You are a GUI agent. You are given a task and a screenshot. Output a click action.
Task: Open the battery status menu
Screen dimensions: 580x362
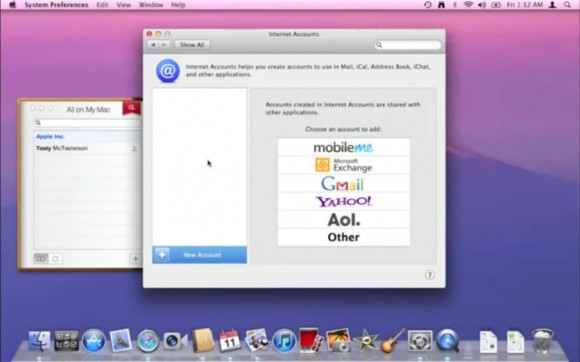496,5
